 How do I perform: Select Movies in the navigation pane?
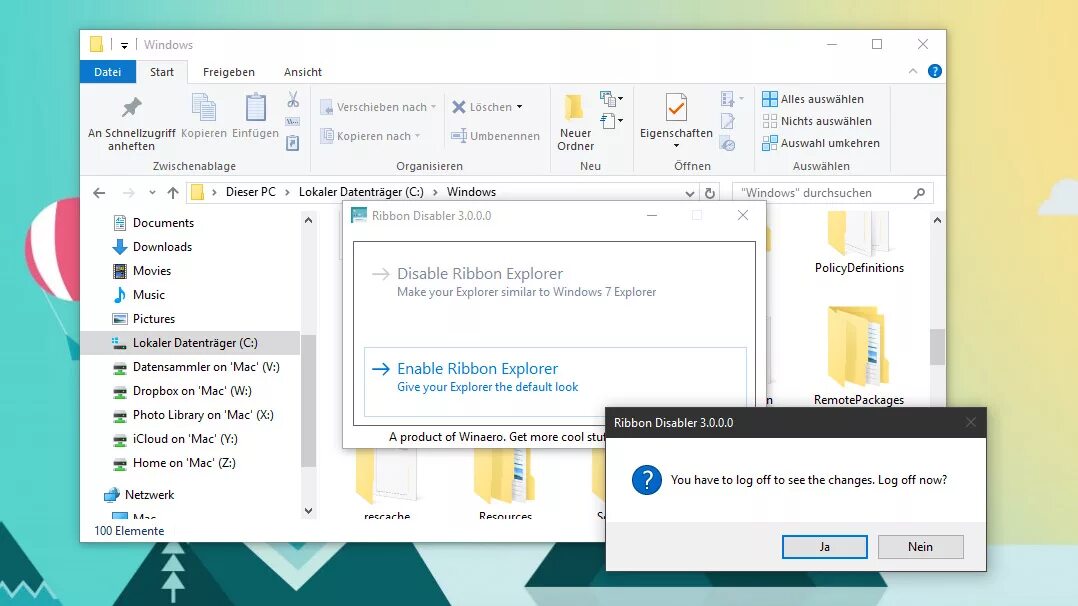point(151,271)
